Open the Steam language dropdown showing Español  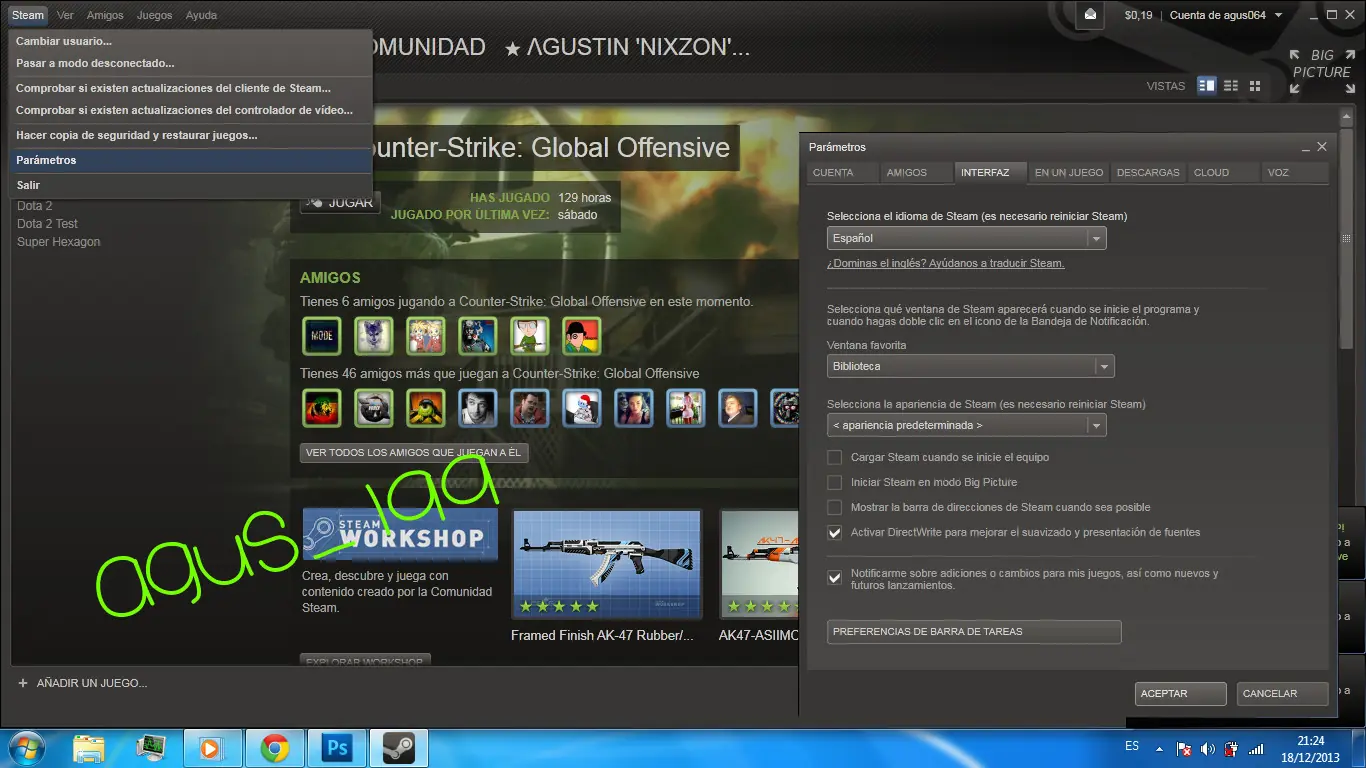(966, 238)
